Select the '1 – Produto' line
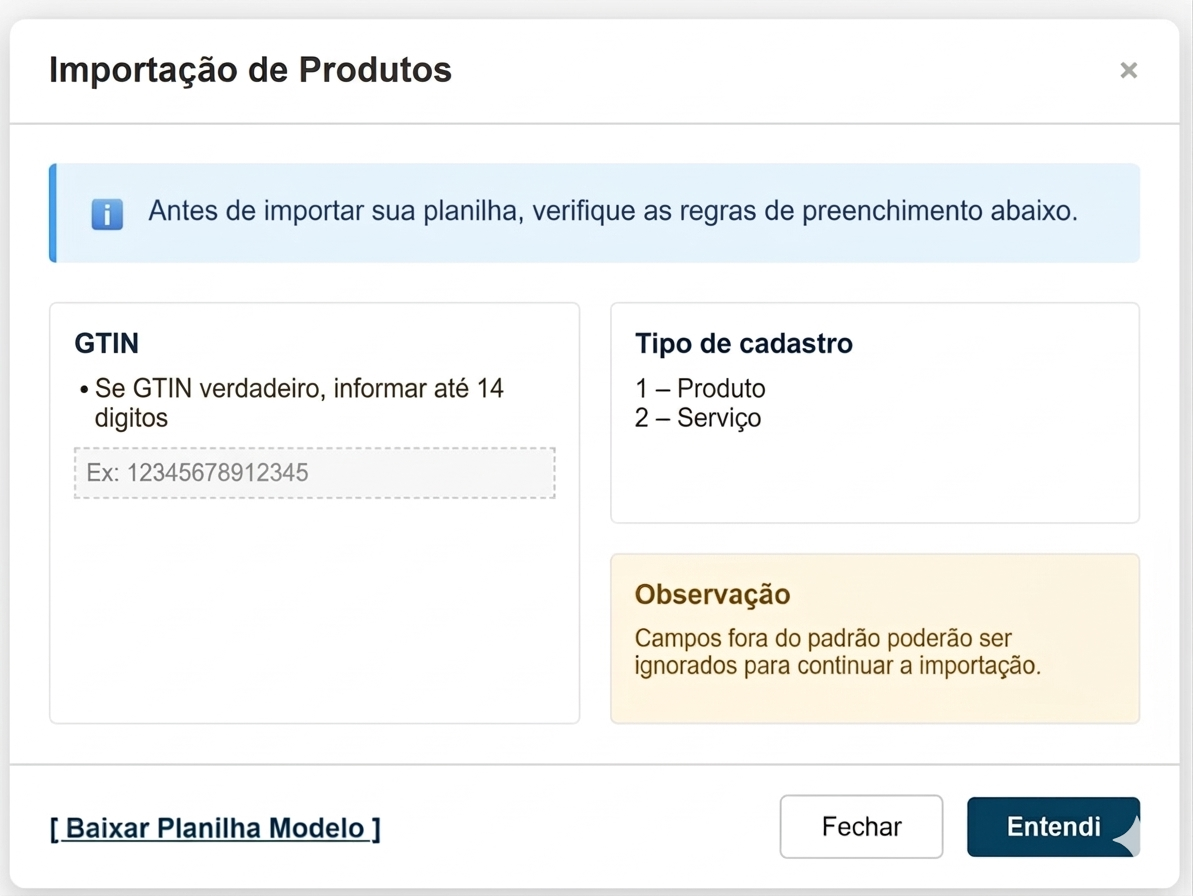1193x896 pixels. (x=700, y=388)
